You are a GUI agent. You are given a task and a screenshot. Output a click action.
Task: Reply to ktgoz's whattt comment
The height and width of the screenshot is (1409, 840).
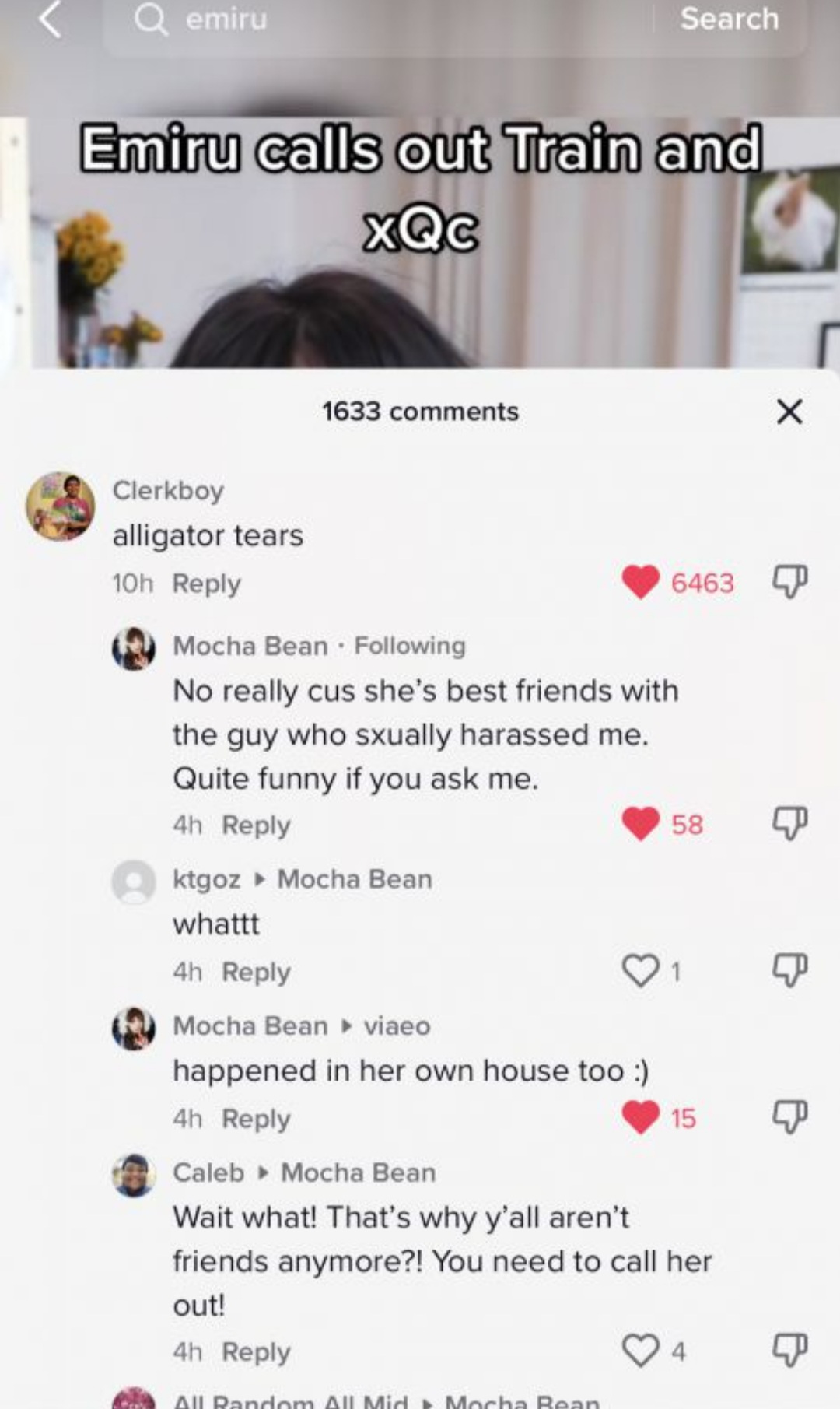pyautogui.click(x=256, y=972)
